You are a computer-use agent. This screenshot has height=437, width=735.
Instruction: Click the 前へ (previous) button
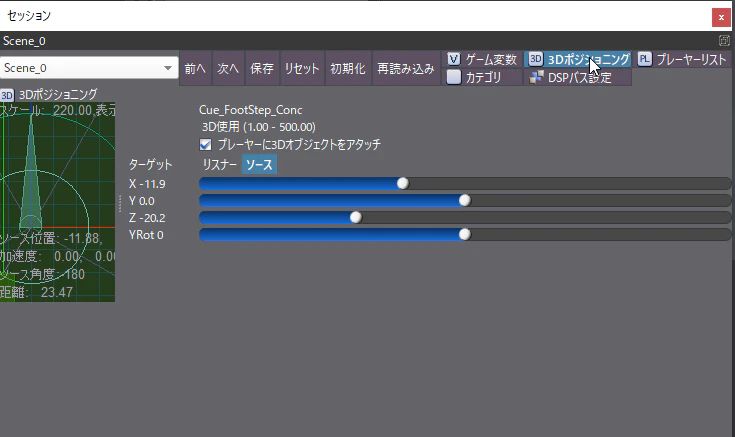pos(195,68)
